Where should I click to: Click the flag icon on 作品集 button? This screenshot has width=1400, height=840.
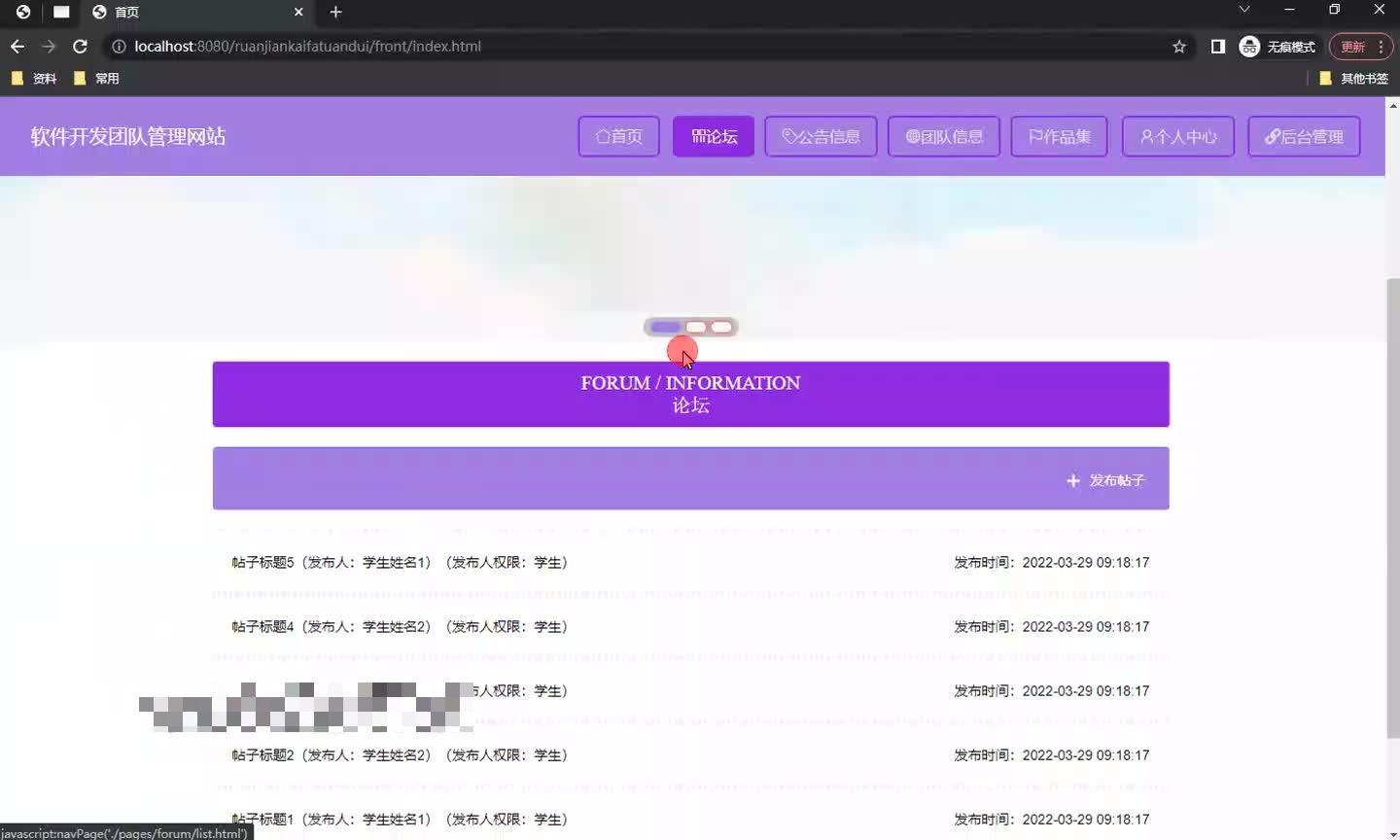pyautogui.click(x=1035, y=136)
